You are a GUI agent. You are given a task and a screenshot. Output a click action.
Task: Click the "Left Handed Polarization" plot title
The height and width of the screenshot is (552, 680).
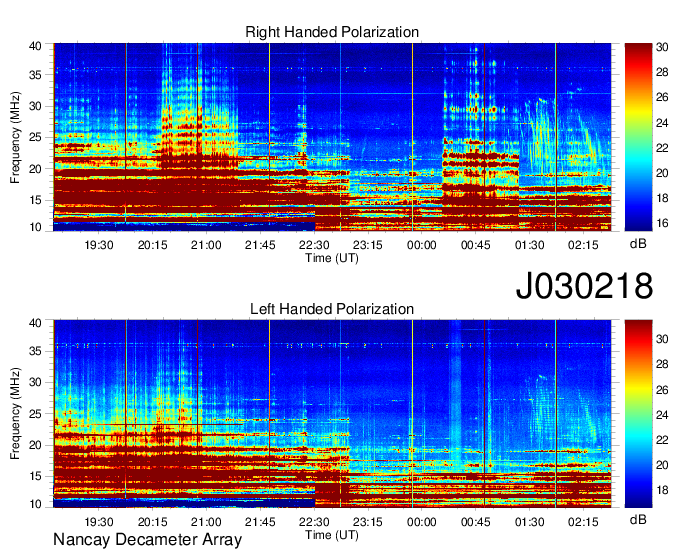(x=332, y=309)
